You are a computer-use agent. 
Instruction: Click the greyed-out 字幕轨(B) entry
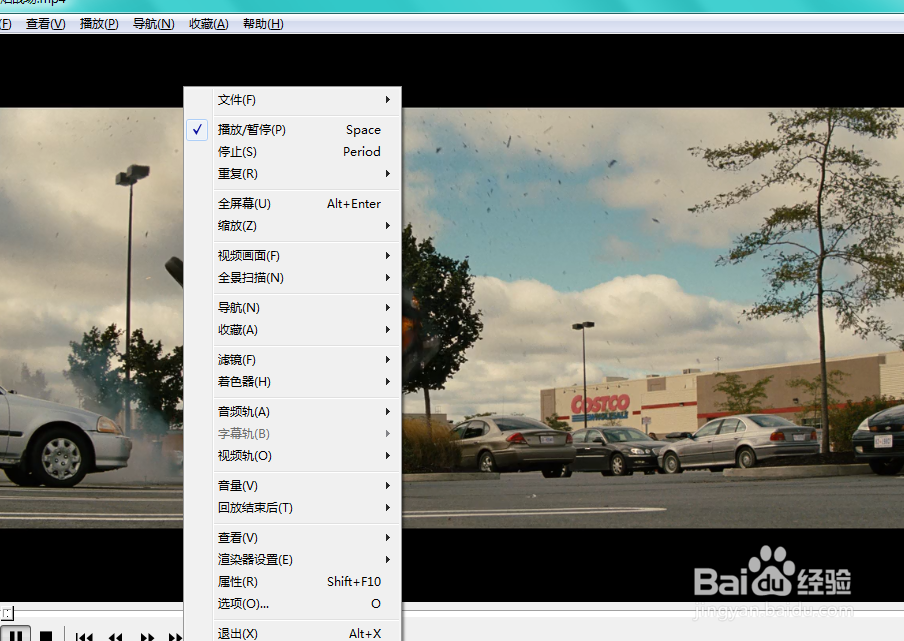click(293, 433)
